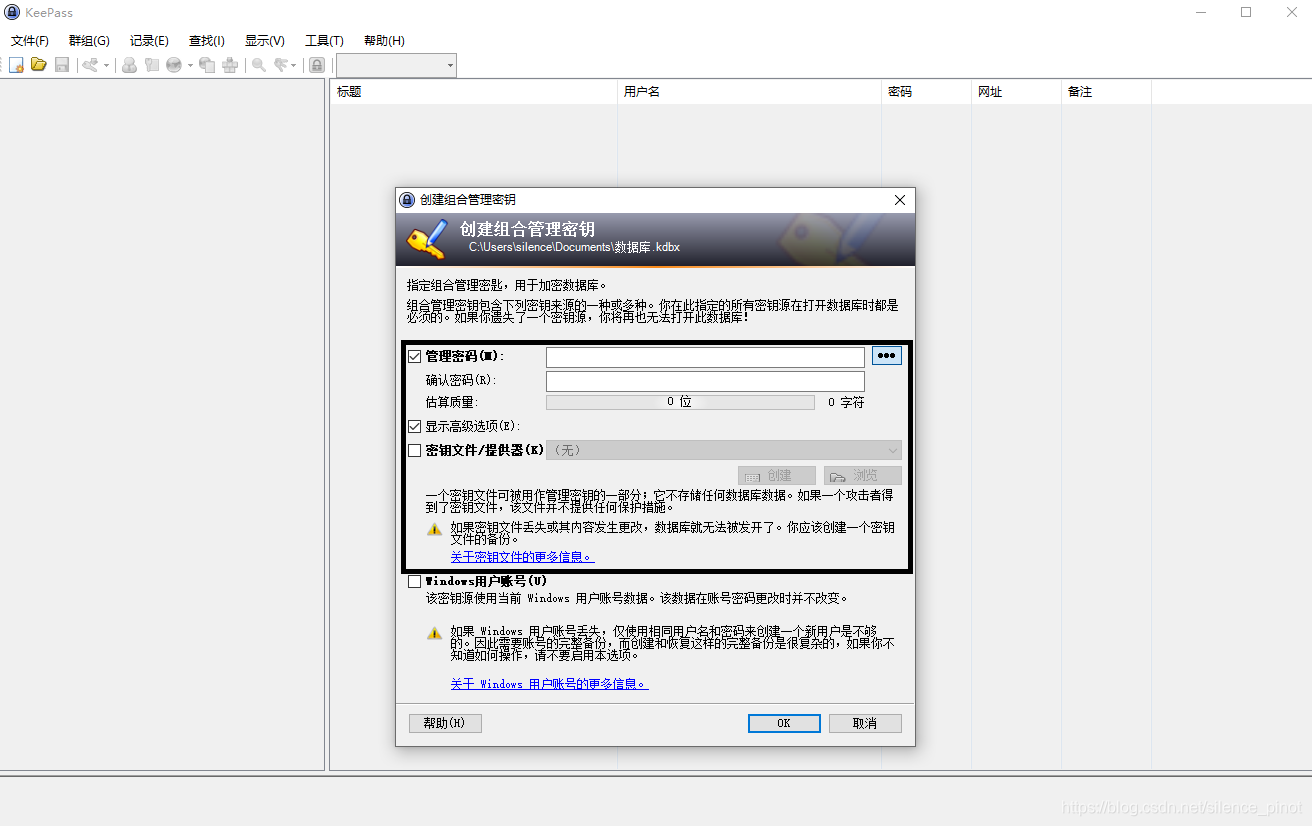Click the Copy URL toolbar icon
This screenshot has width=1312, height=826.
coord(207,65)
